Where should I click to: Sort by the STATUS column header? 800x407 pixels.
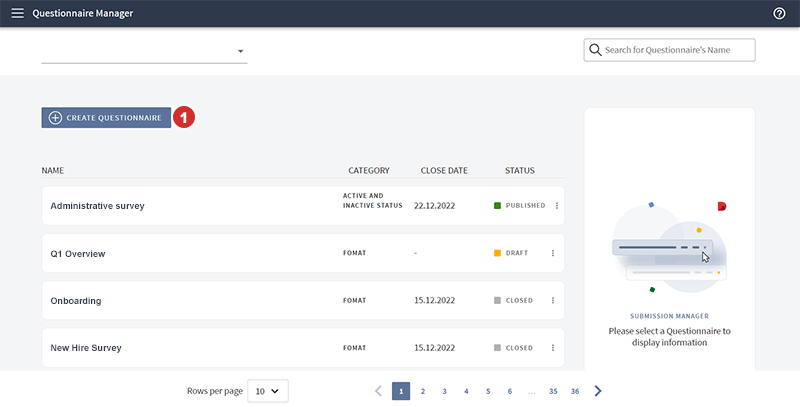519,171
